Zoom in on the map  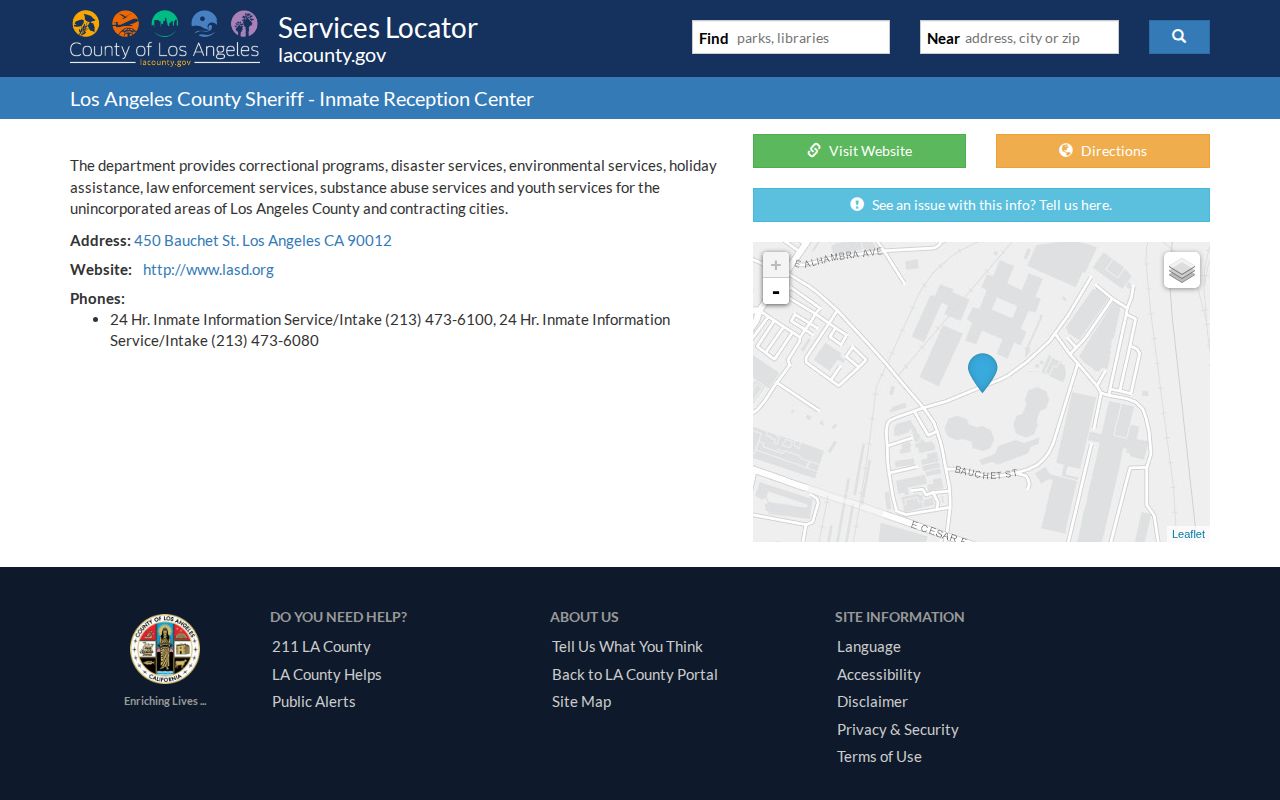click(776, 265)
